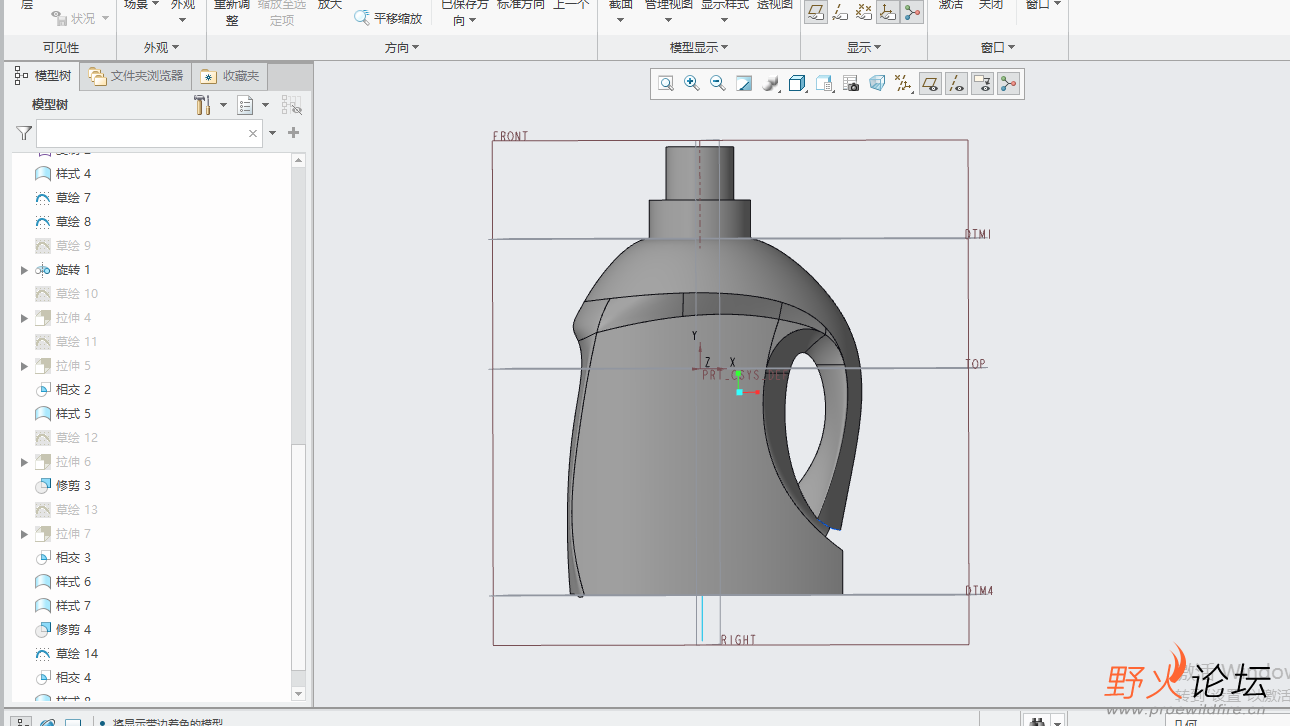Click the sketch icon beside 草绘 14
This screenshot has width=1290, height=726.
coord(43,654)
